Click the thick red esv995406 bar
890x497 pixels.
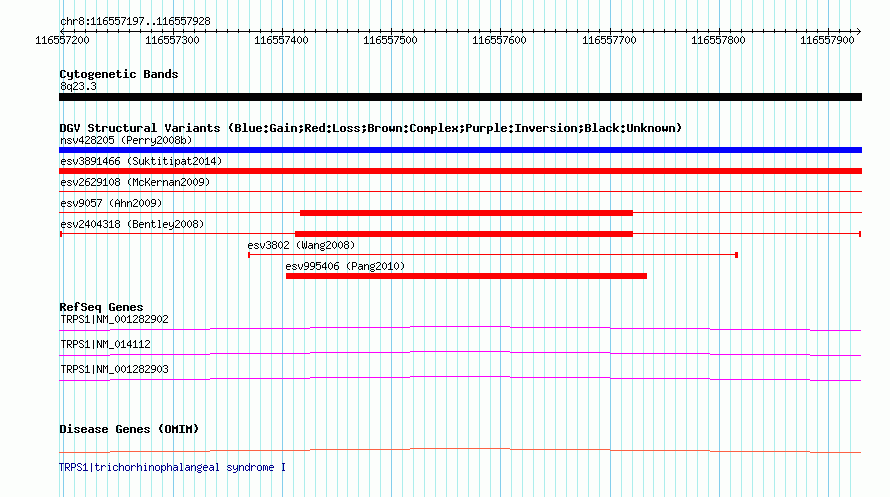[466, 276]
